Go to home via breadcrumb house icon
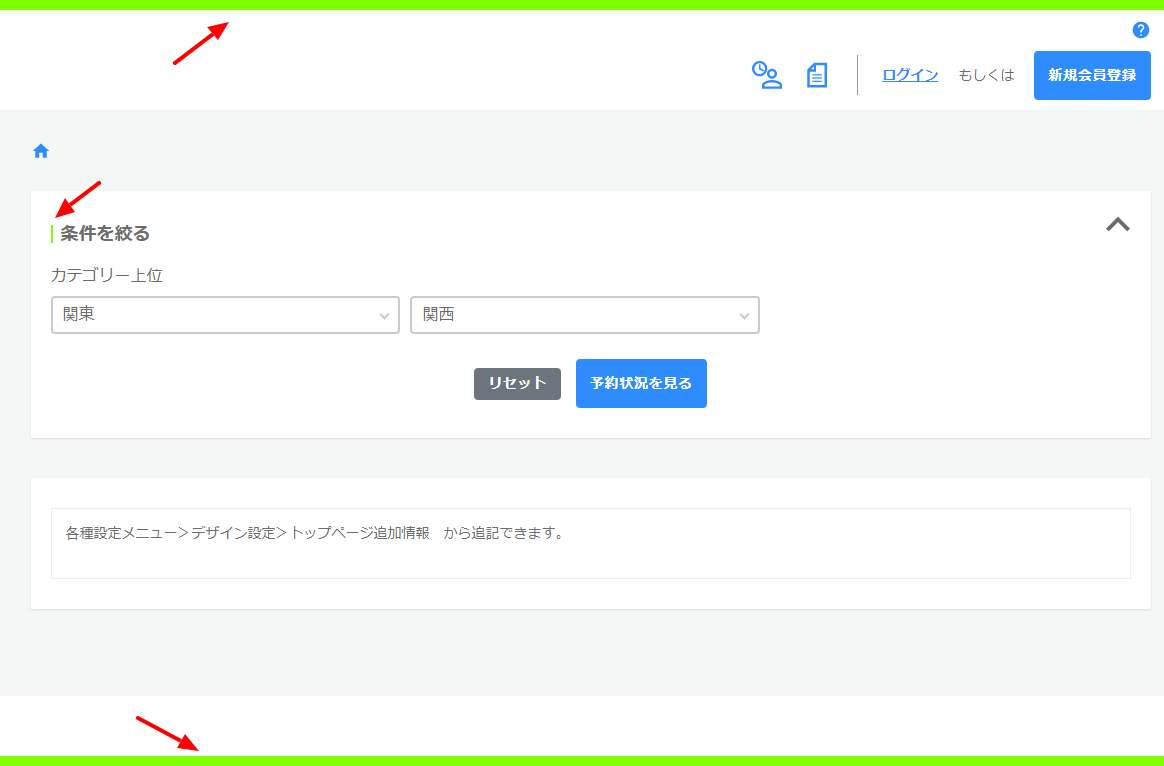1164x766 pixels. pos(41,151)
